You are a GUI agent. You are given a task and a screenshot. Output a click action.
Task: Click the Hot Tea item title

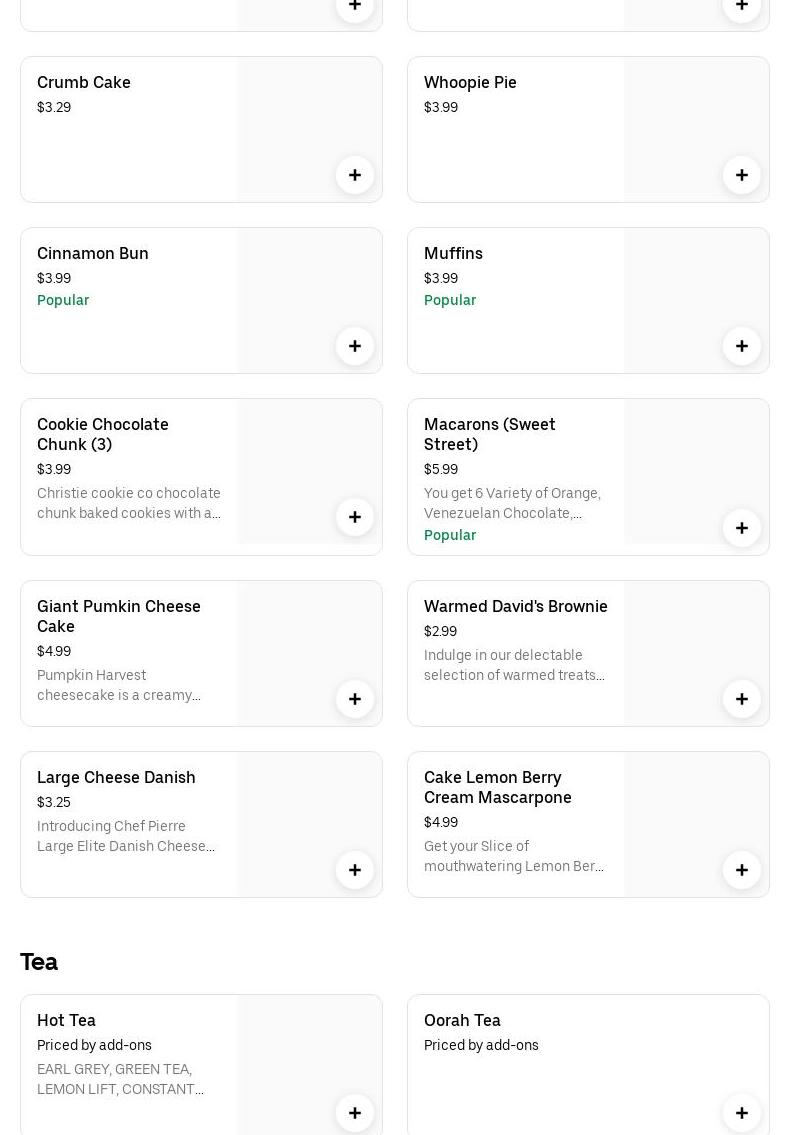click(x=66, y=1020)
